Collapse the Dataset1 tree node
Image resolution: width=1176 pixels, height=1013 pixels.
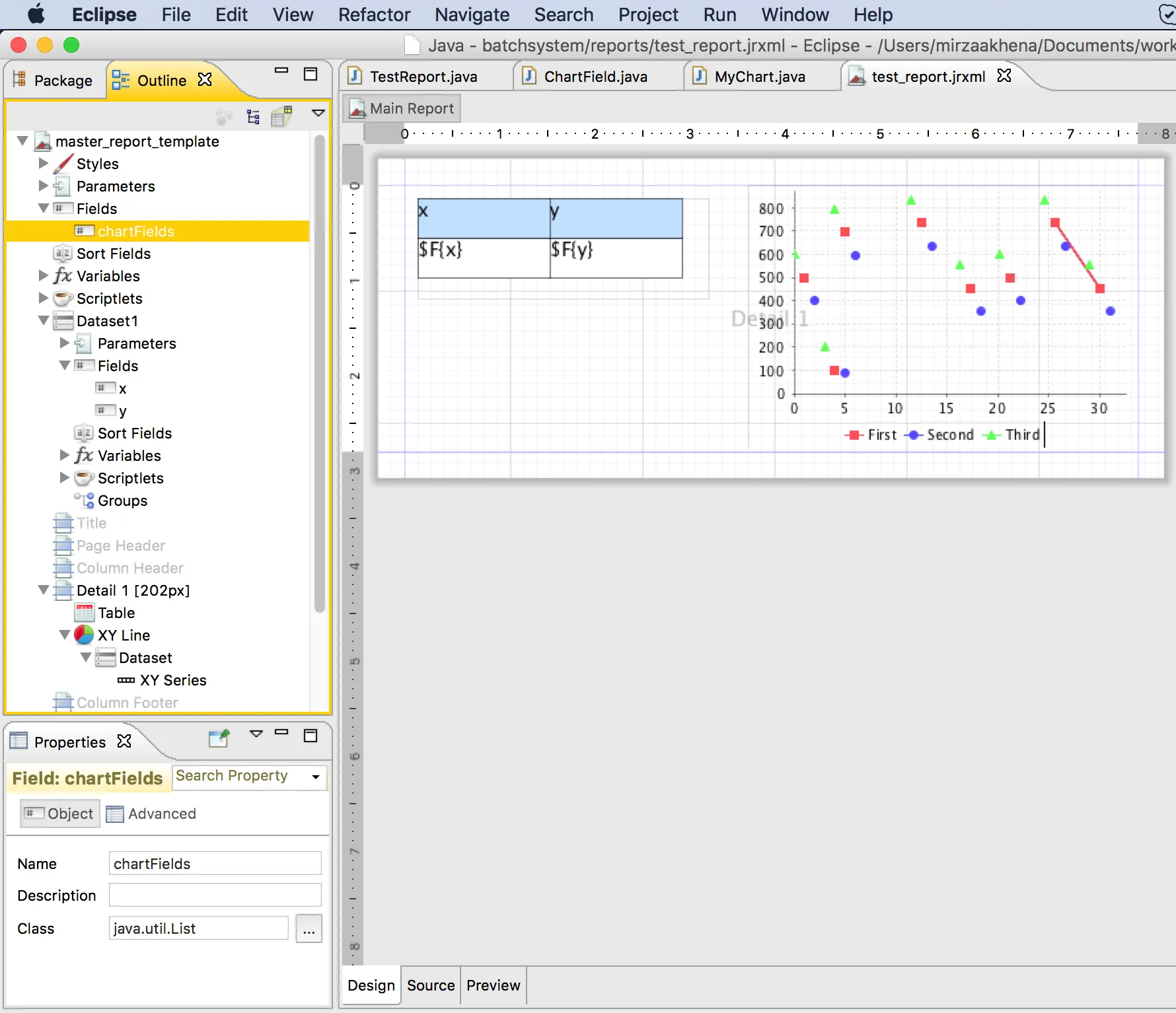point(44,321)
